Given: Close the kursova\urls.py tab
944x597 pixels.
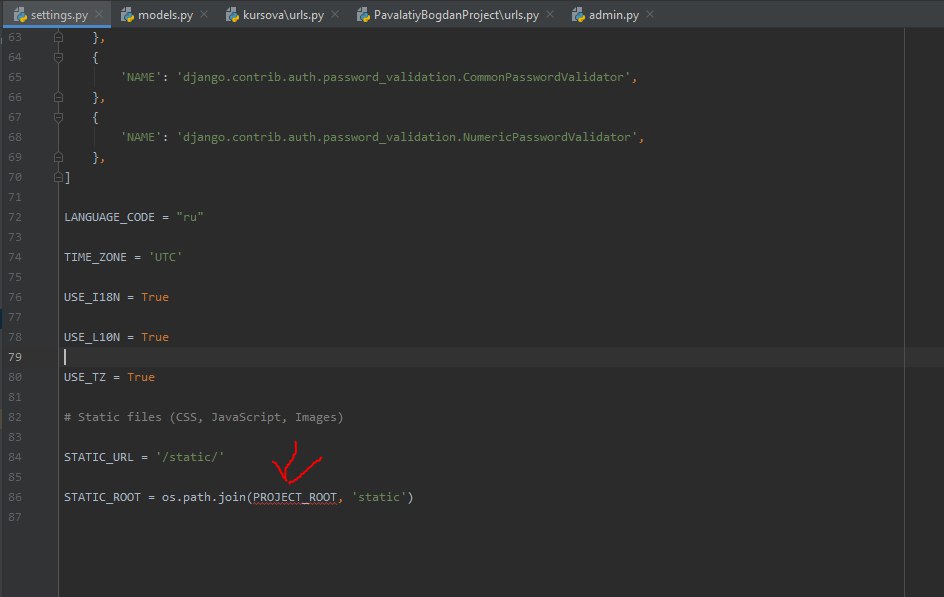Looking at the screenshot, I should pos(335,14).
